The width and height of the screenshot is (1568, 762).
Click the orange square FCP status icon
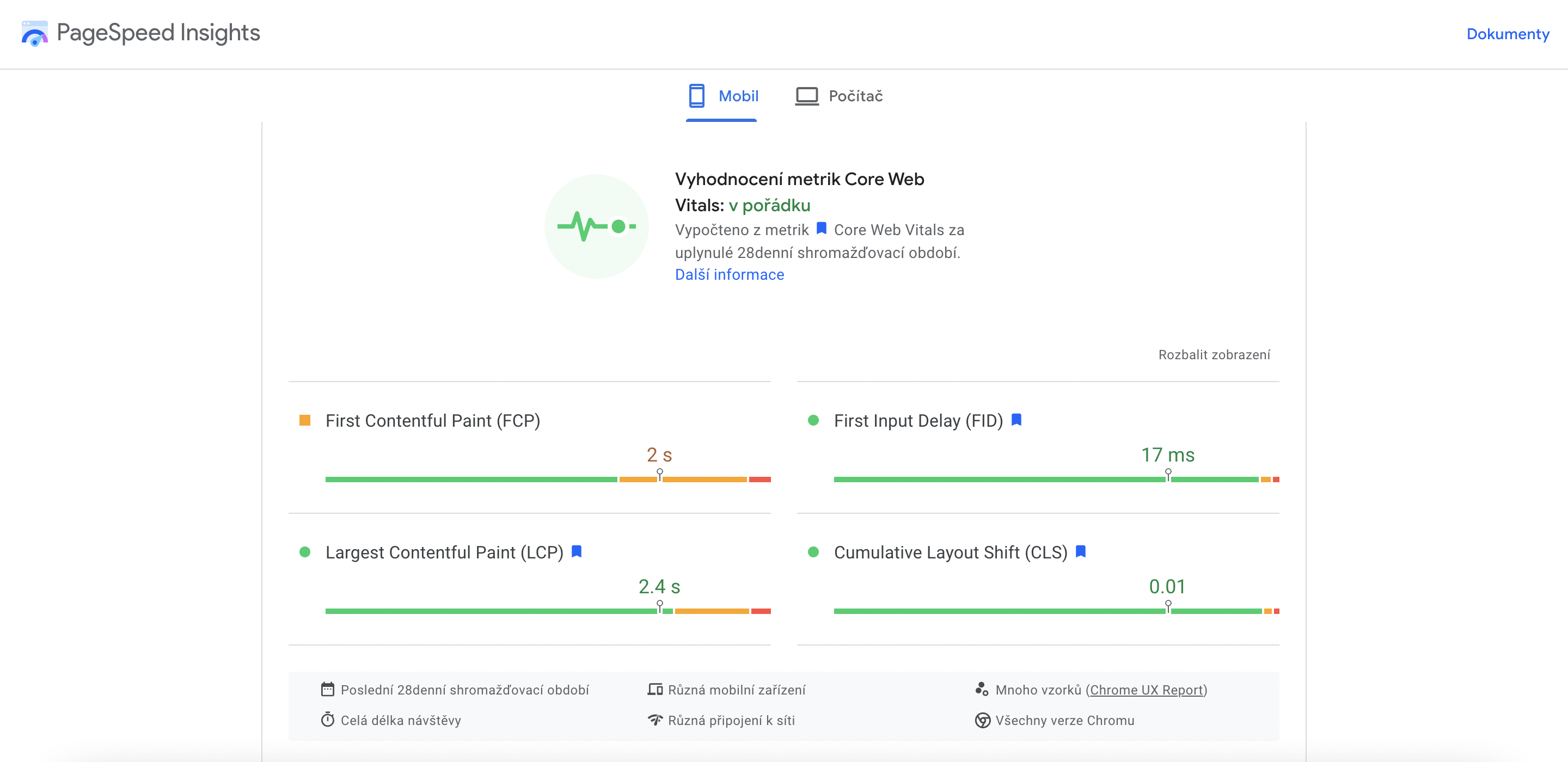coord(305,420)
